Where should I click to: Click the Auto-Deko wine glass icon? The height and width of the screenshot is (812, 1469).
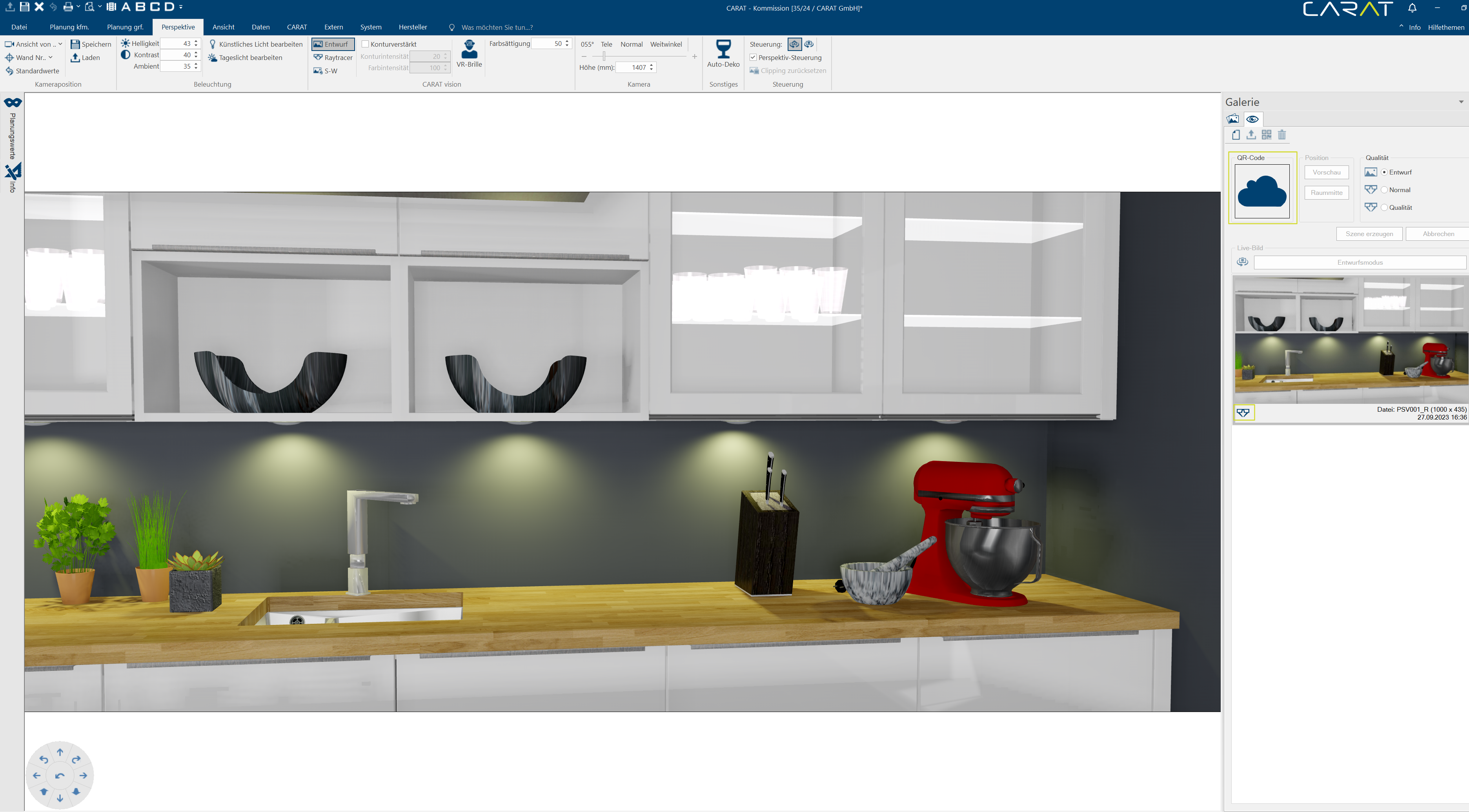[x=723, y=49]
